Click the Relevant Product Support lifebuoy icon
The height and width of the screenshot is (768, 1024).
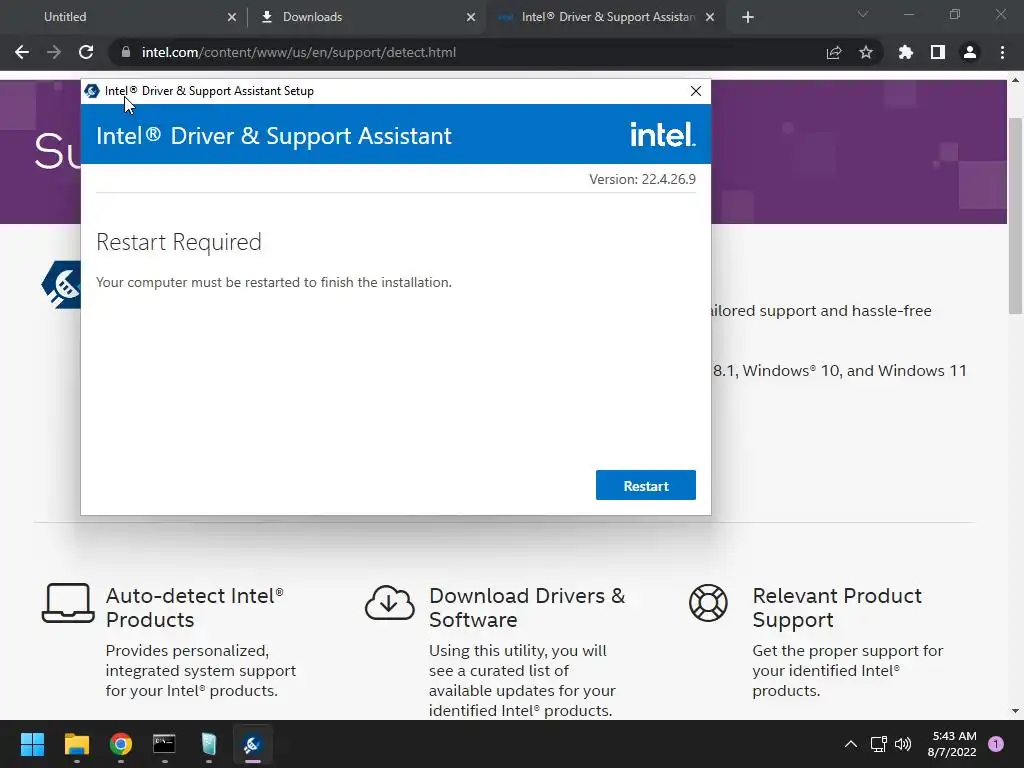708,603
